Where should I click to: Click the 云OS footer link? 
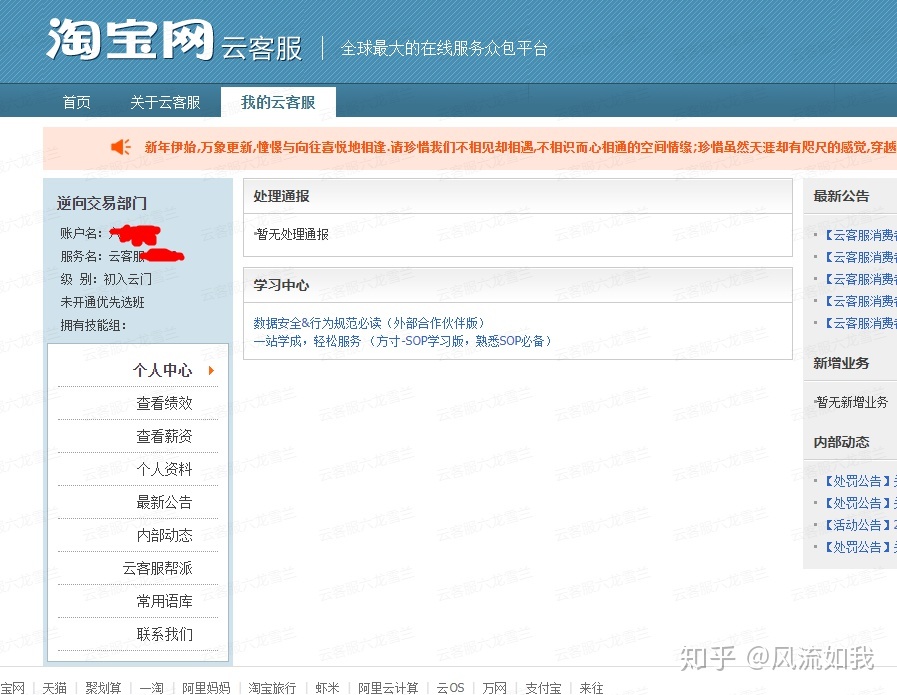pyautogui.click(x=451, y=688)
